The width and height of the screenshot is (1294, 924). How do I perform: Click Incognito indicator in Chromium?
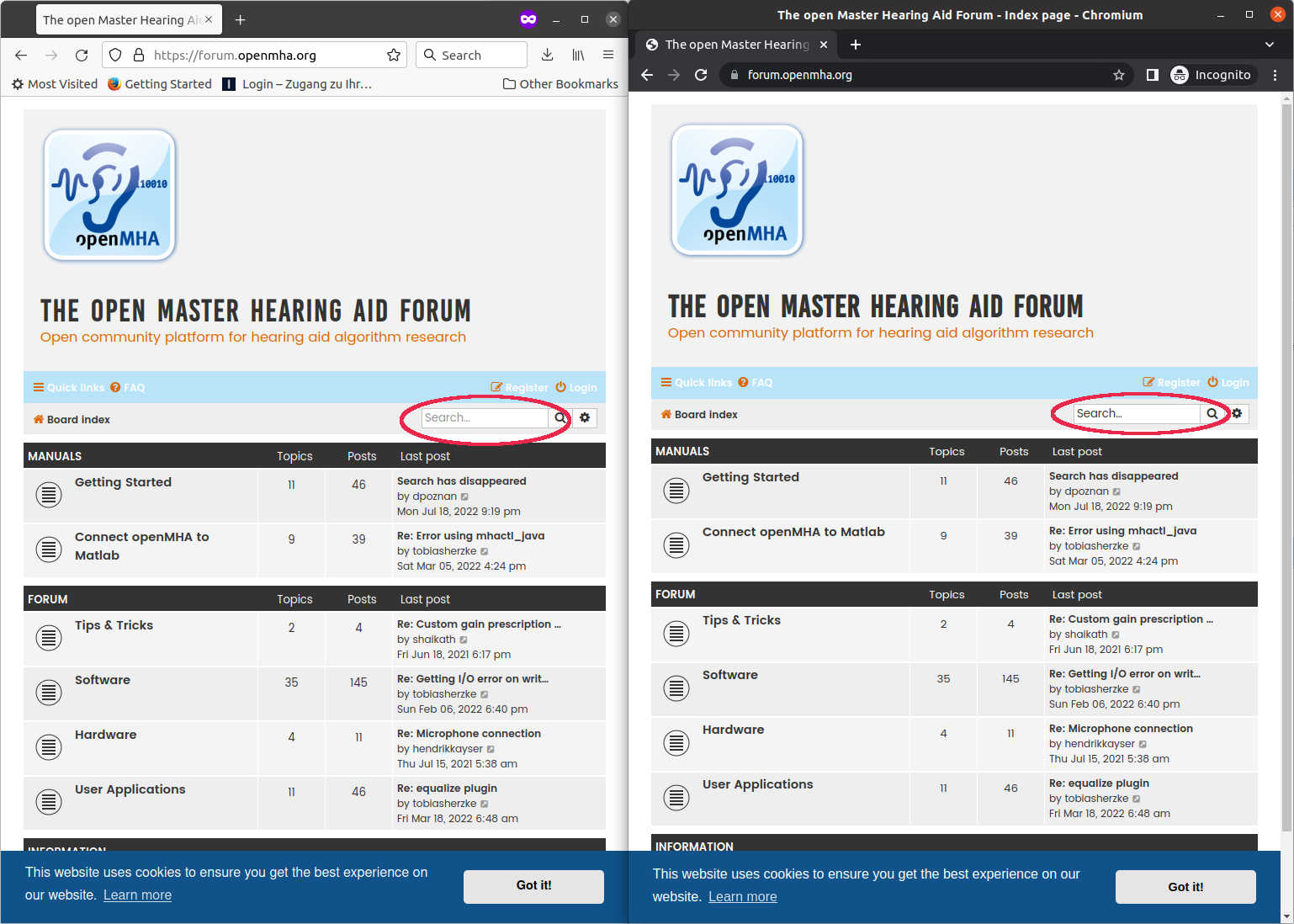tap(1212, 75)
